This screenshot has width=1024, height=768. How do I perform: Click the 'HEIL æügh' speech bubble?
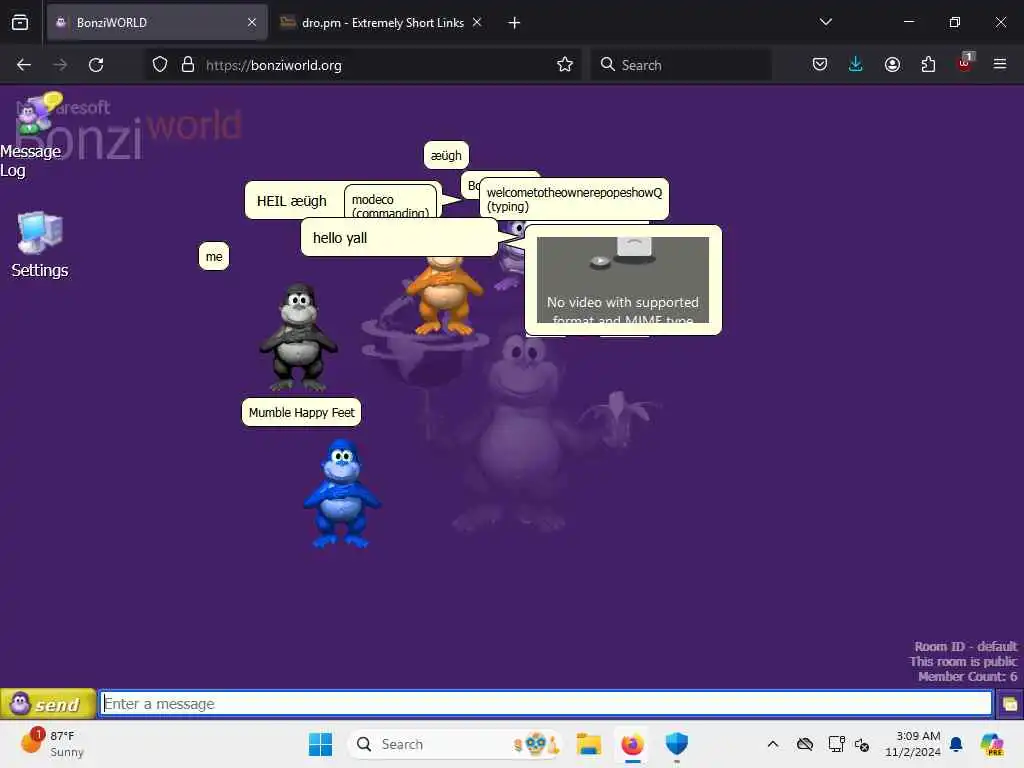point(293,200)
